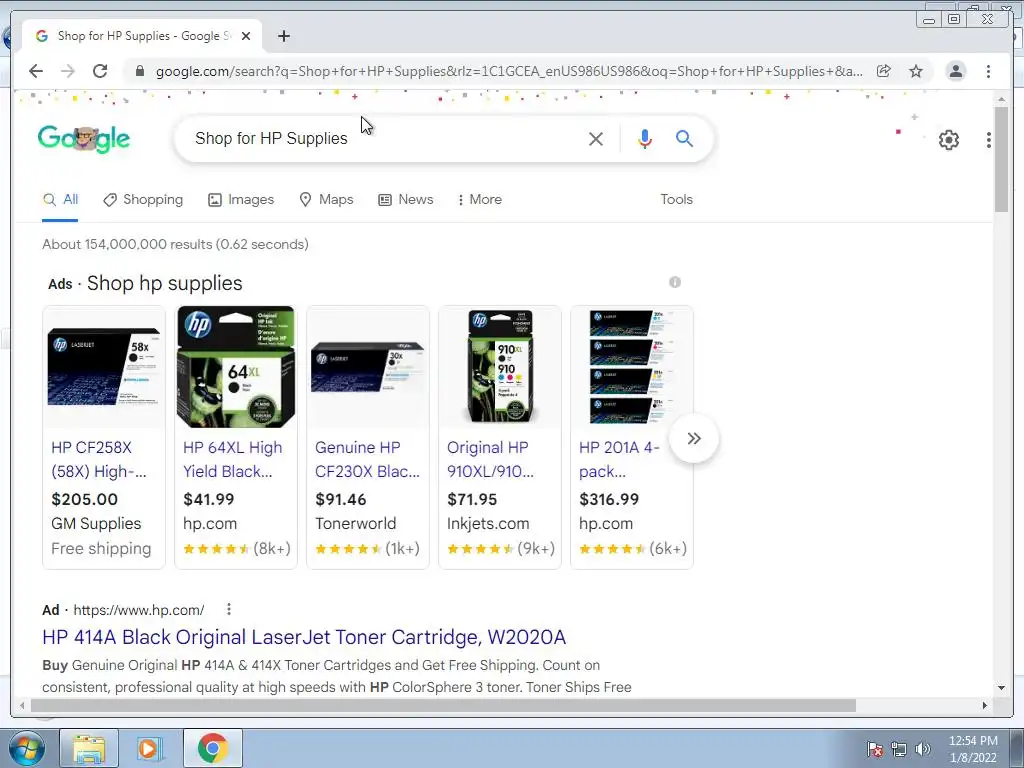Image resolution: width=1024 pixels, height=768 pixels.
Task: Click Inkjets.com seller name
Action: [x=488, y=524]
